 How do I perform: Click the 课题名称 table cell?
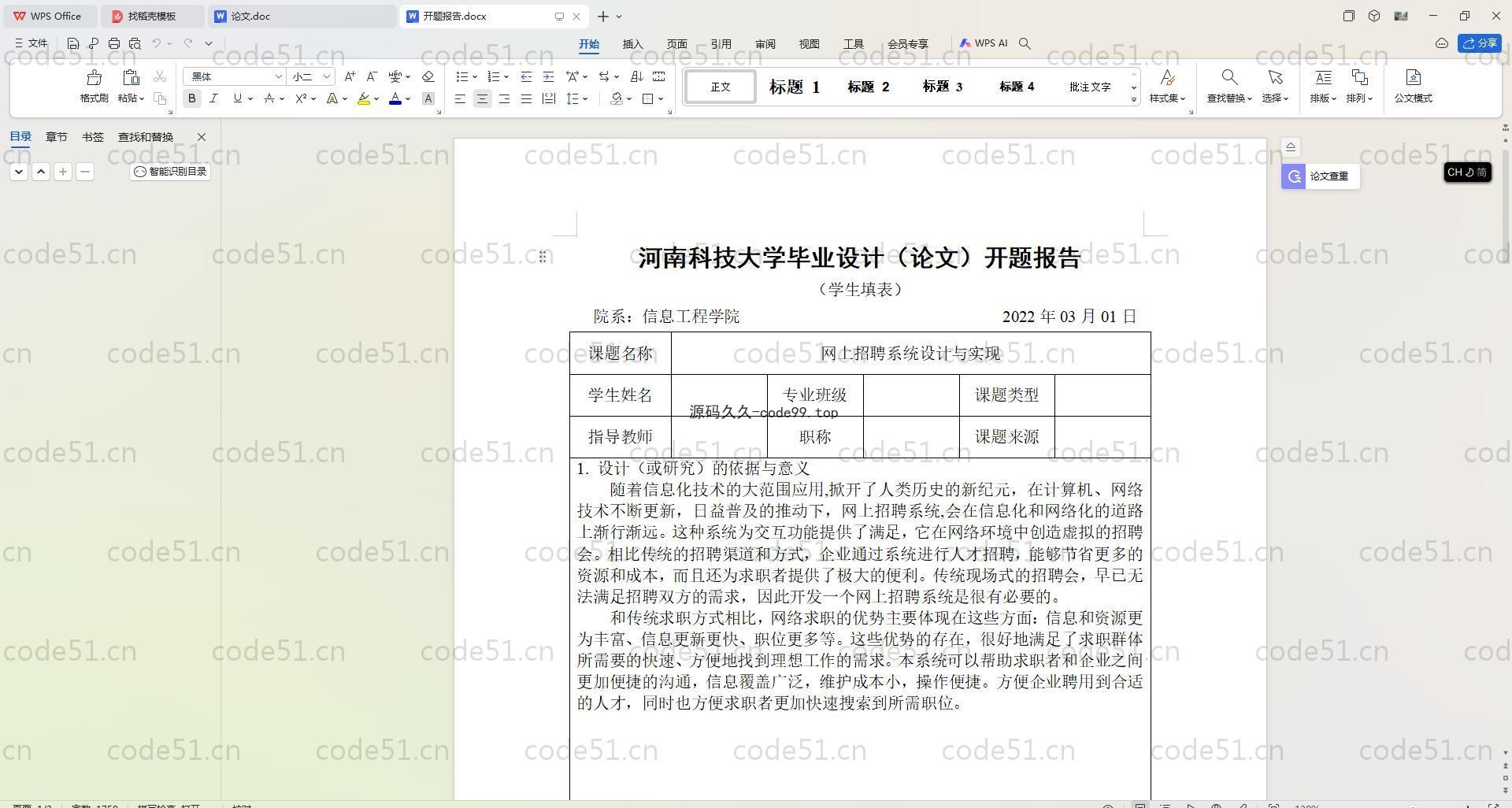pyautogui.click(x=621, y=354)
